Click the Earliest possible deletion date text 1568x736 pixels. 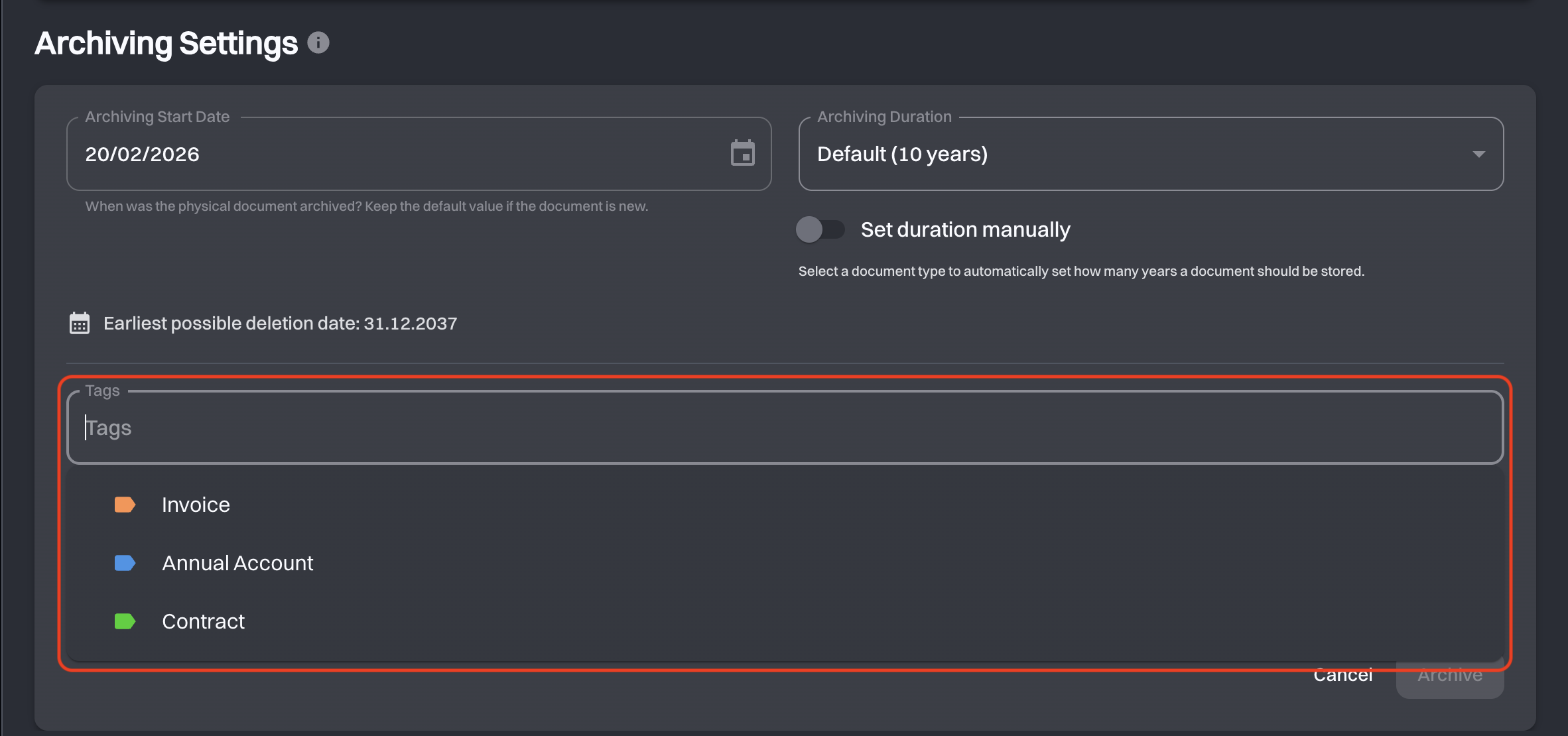pyautogui.click(x=280, y=324)
